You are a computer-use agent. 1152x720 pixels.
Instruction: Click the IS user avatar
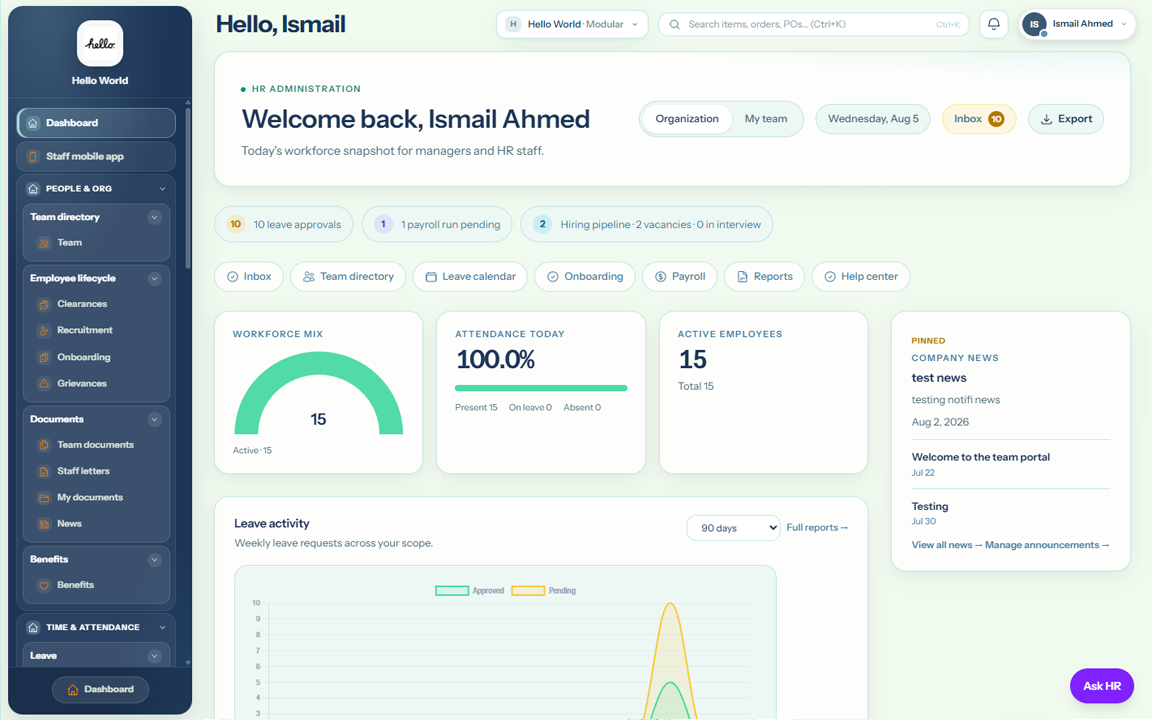pos(1034,24)
